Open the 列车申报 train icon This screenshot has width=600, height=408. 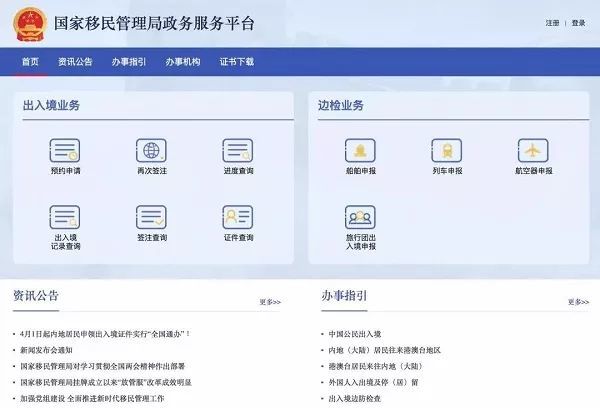[447, 150]
